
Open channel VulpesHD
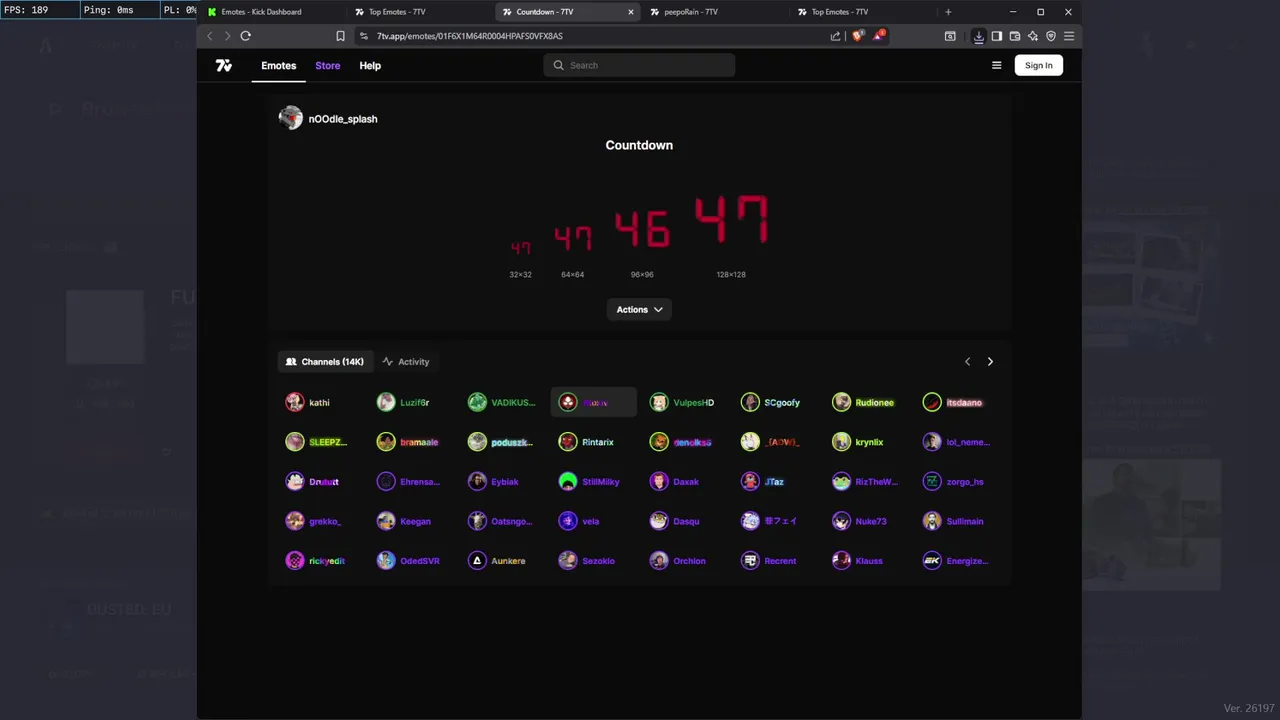[x=683, y=402]
